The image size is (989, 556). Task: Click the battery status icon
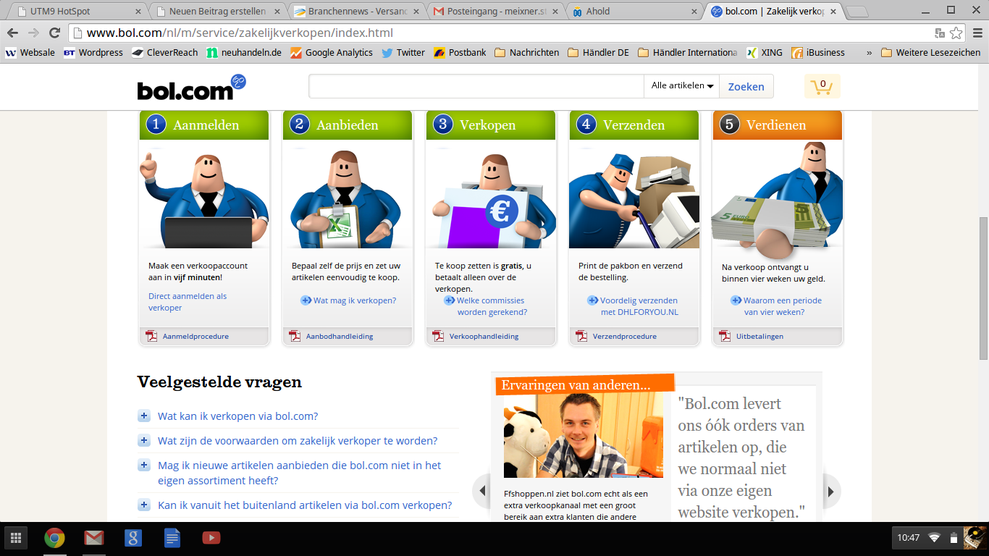[x=954, y=538]
